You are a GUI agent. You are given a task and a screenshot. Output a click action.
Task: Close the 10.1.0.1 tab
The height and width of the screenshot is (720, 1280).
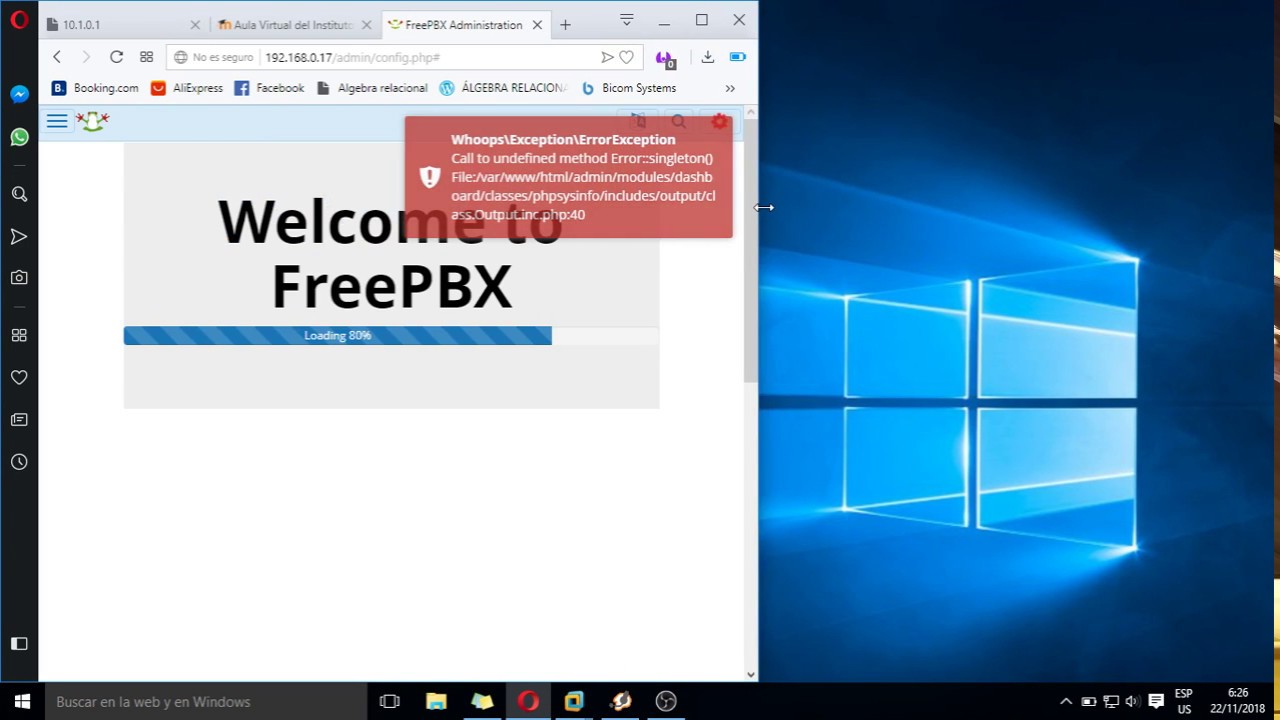pos(195,24)
